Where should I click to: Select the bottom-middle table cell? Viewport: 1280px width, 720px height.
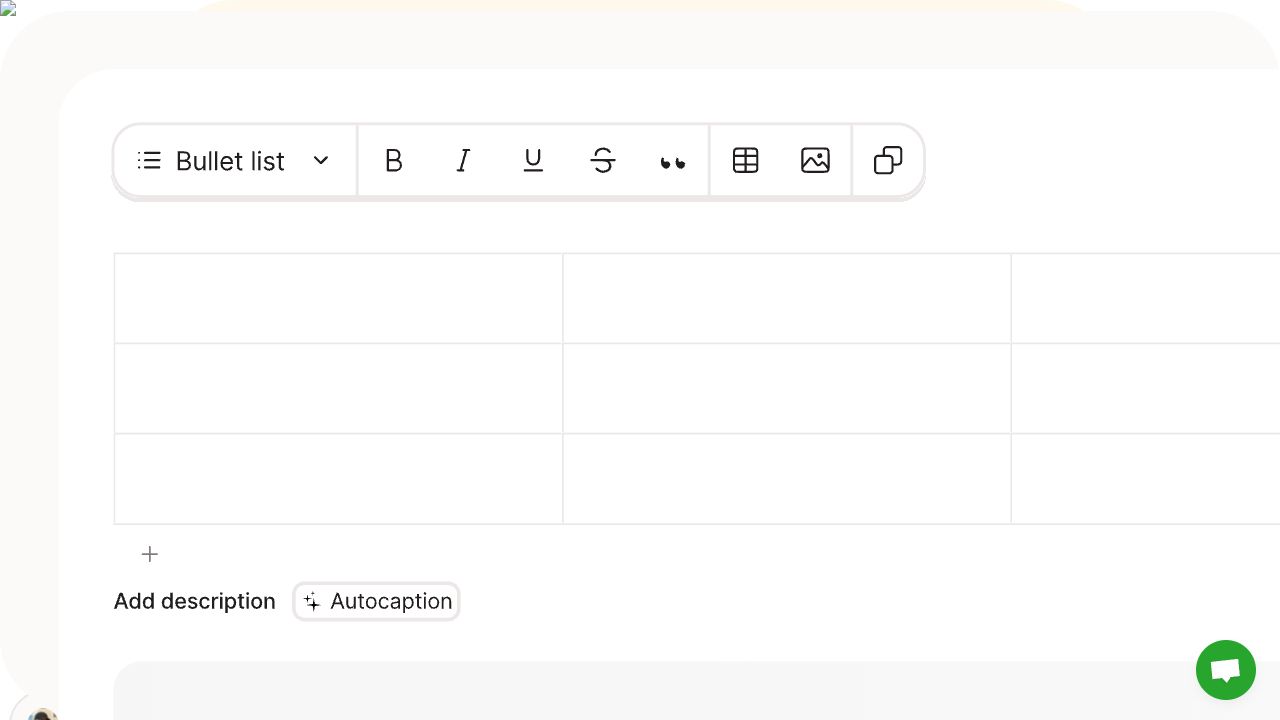click(x=786, y=478)
